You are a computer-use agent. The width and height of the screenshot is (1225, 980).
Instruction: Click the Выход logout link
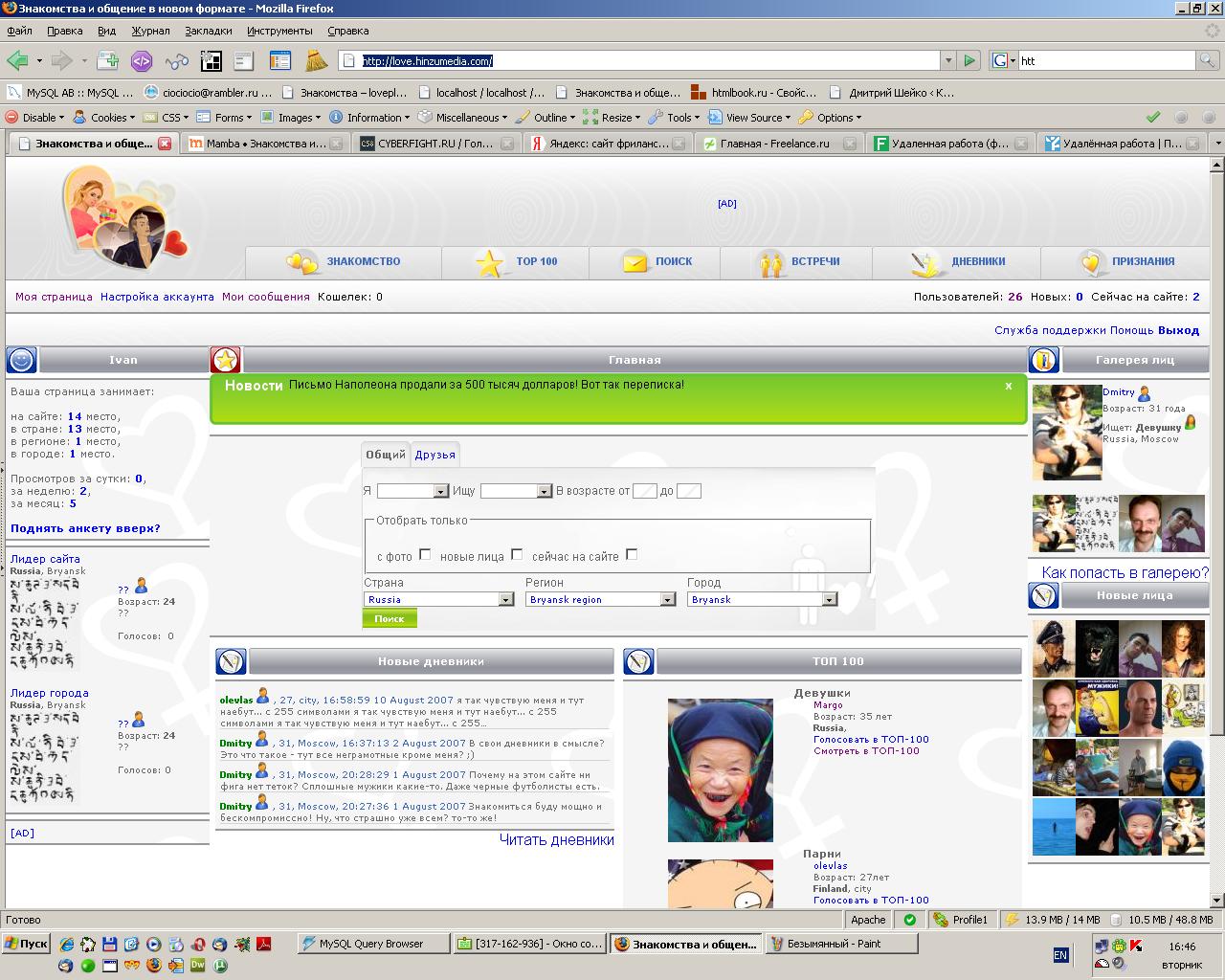pos(1178,330)
